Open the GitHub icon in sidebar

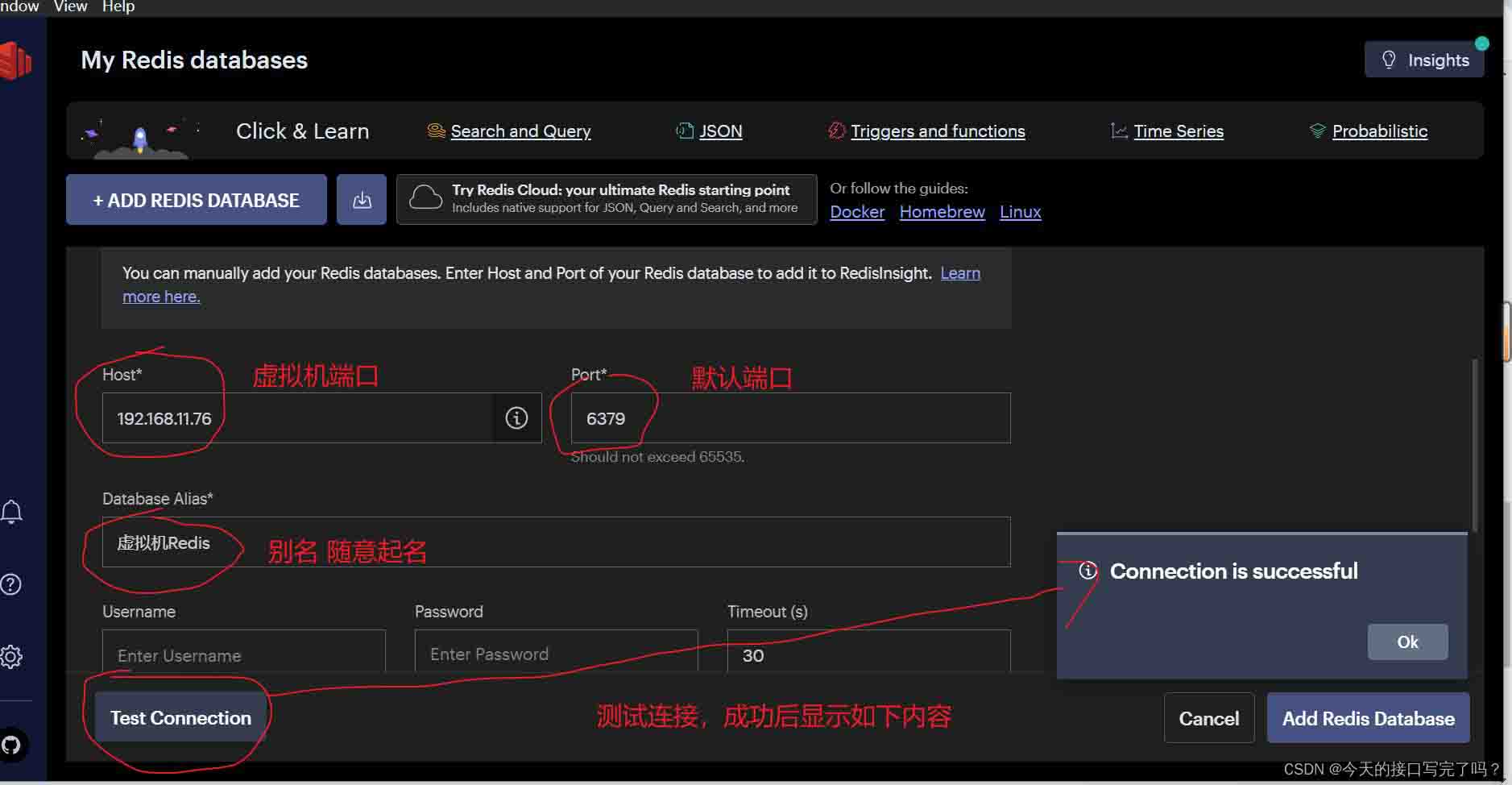coord(11,745)
